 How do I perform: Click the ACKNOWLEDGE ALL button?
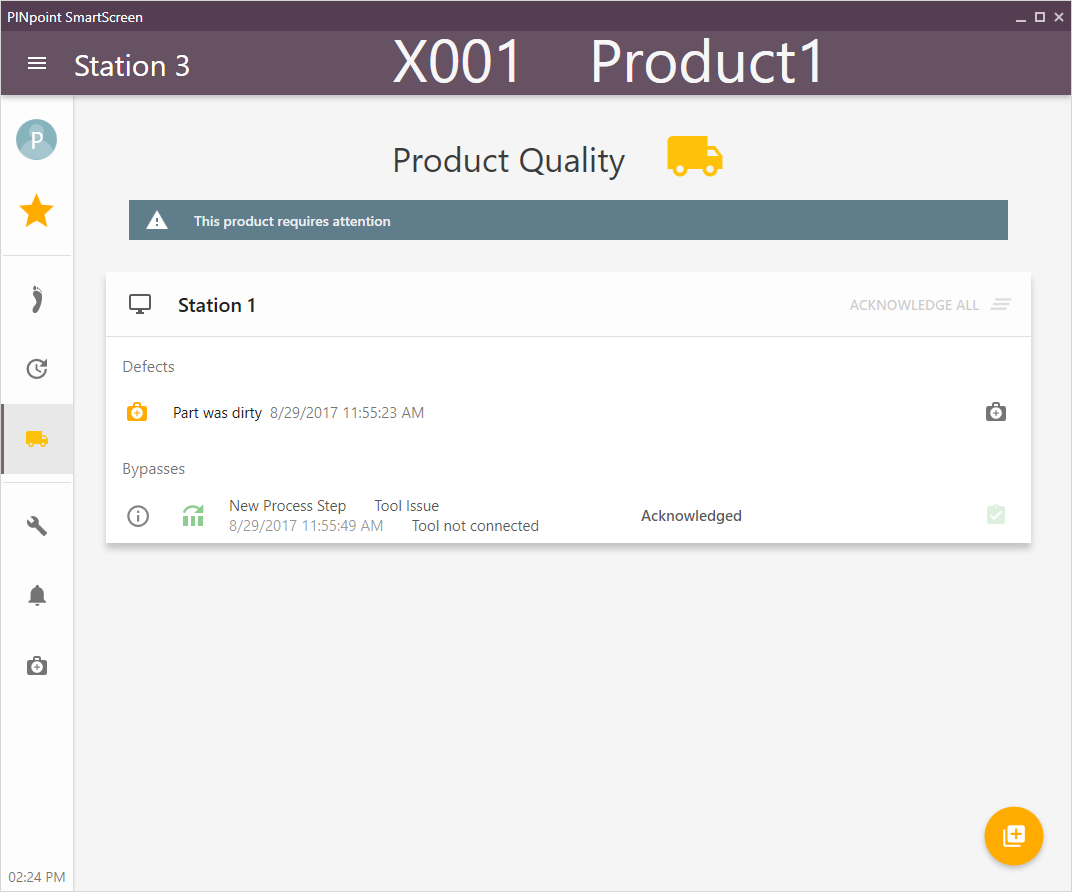(x=913, y=305)
